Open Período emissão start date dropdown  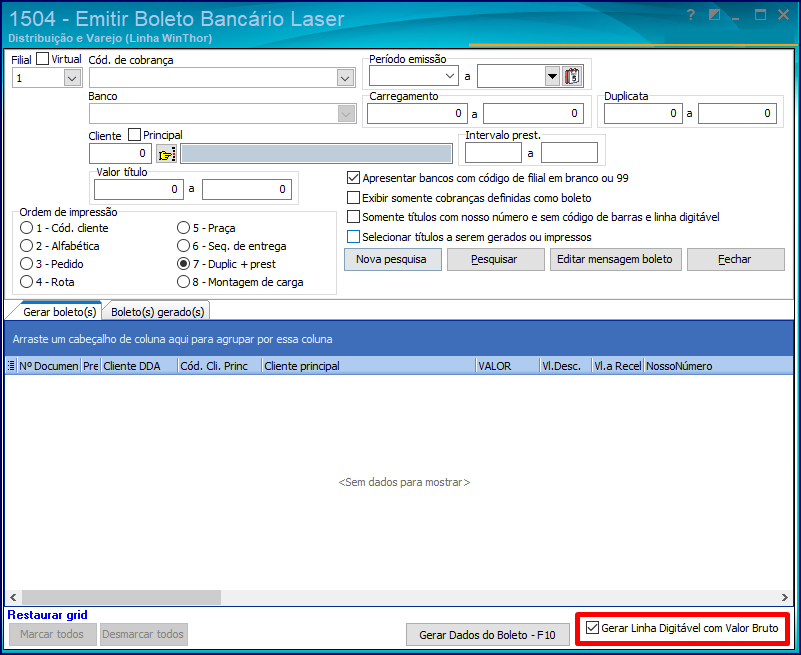pyautogui.click(x=450, y=76)
